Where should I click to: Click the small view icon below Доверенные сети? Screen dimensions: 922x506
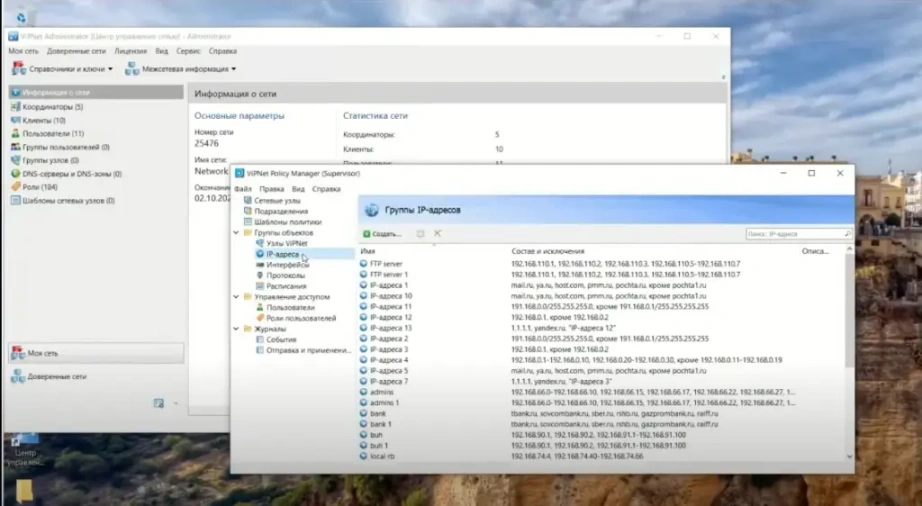(x=159, y=403)
